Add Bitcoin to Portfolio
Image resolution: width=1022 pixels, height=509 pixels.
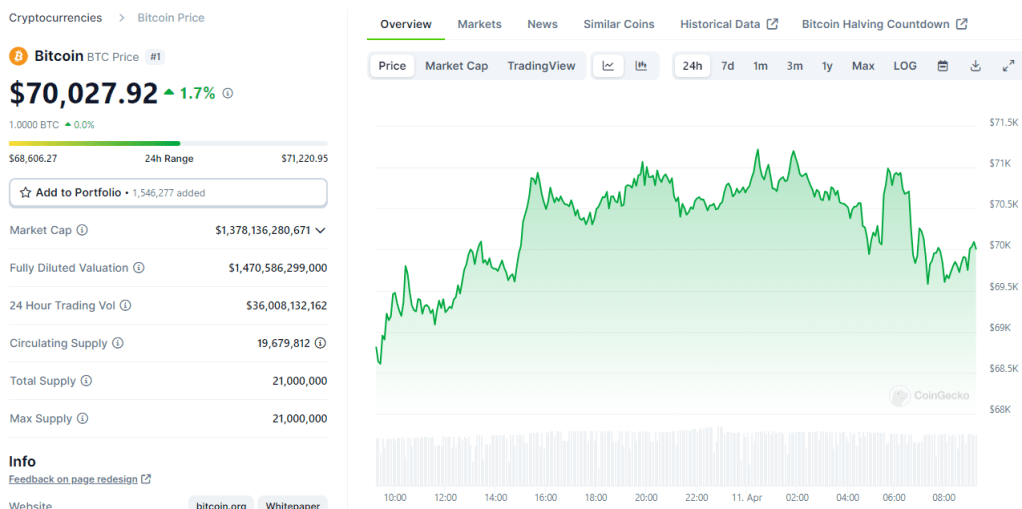coord(168,192)
